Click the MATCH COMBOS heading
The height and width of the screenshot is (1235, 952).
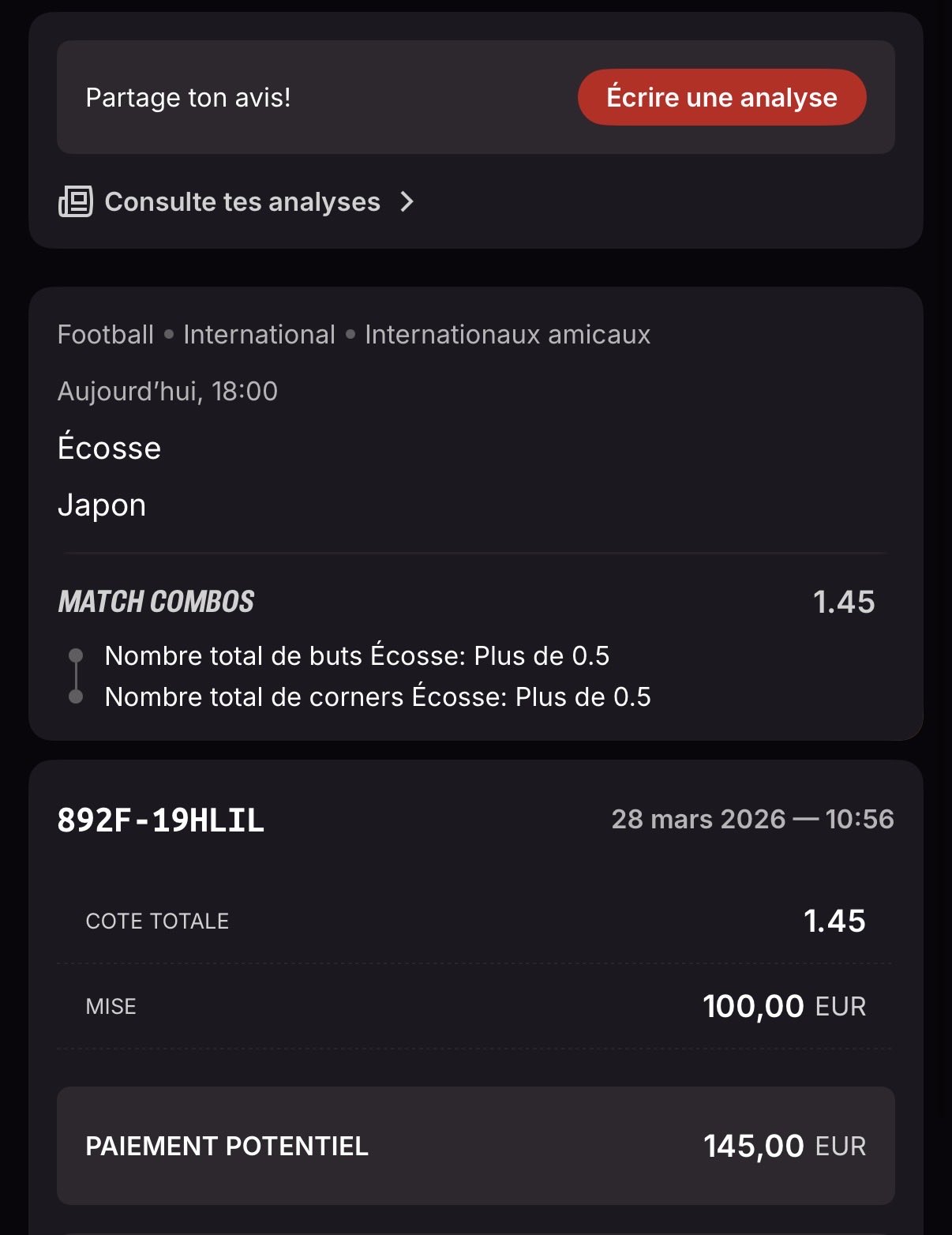click(156, 602)
